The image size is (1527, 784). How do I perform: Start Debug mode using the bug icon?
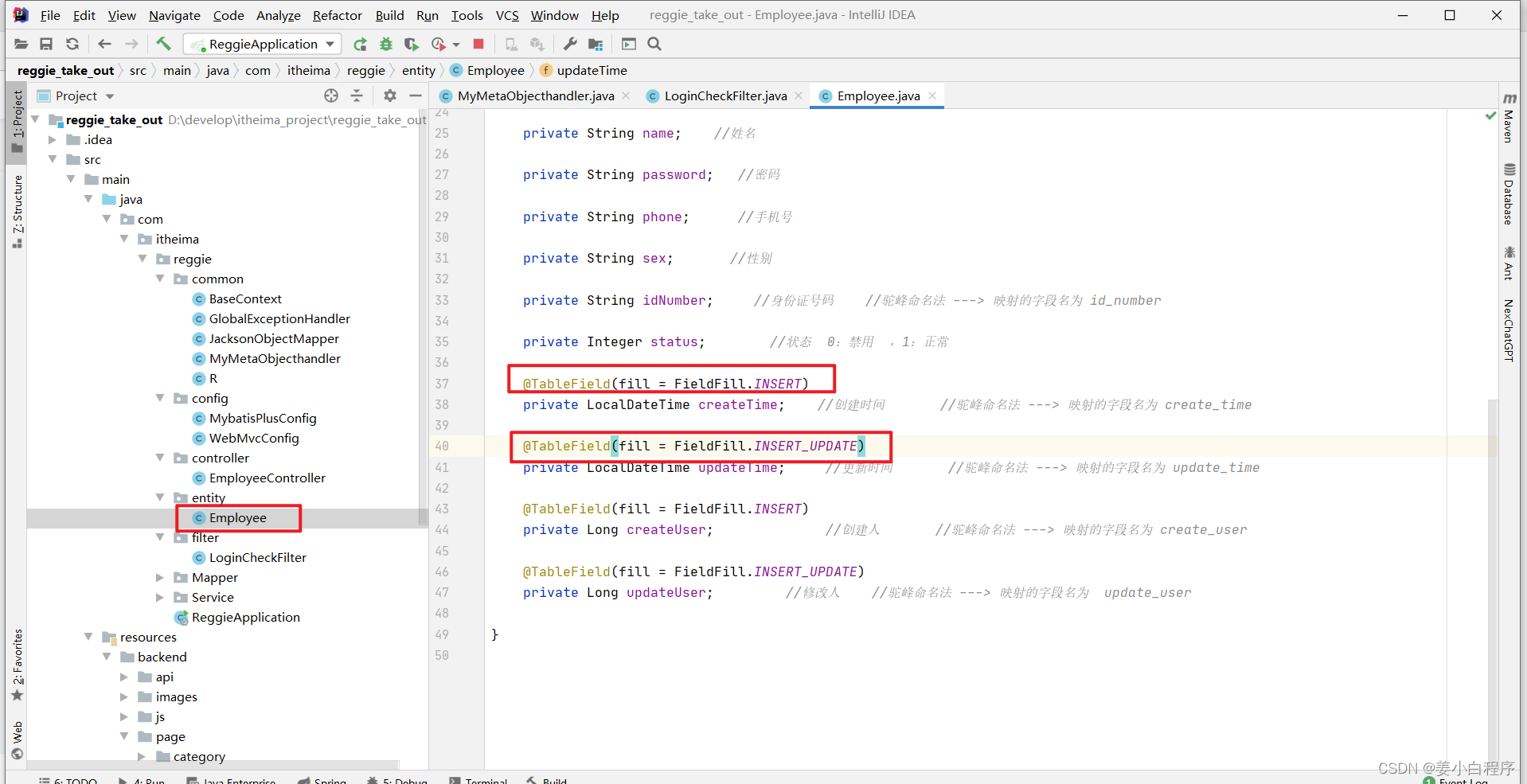pos(386,44)
